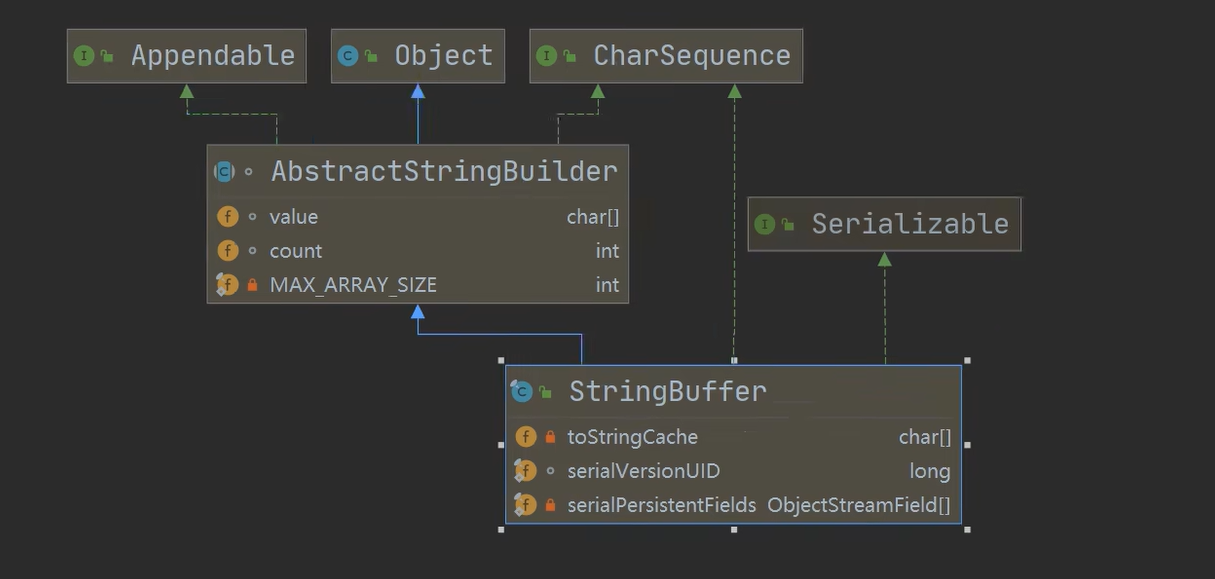Select the CharSequence node title

[692, 55]
